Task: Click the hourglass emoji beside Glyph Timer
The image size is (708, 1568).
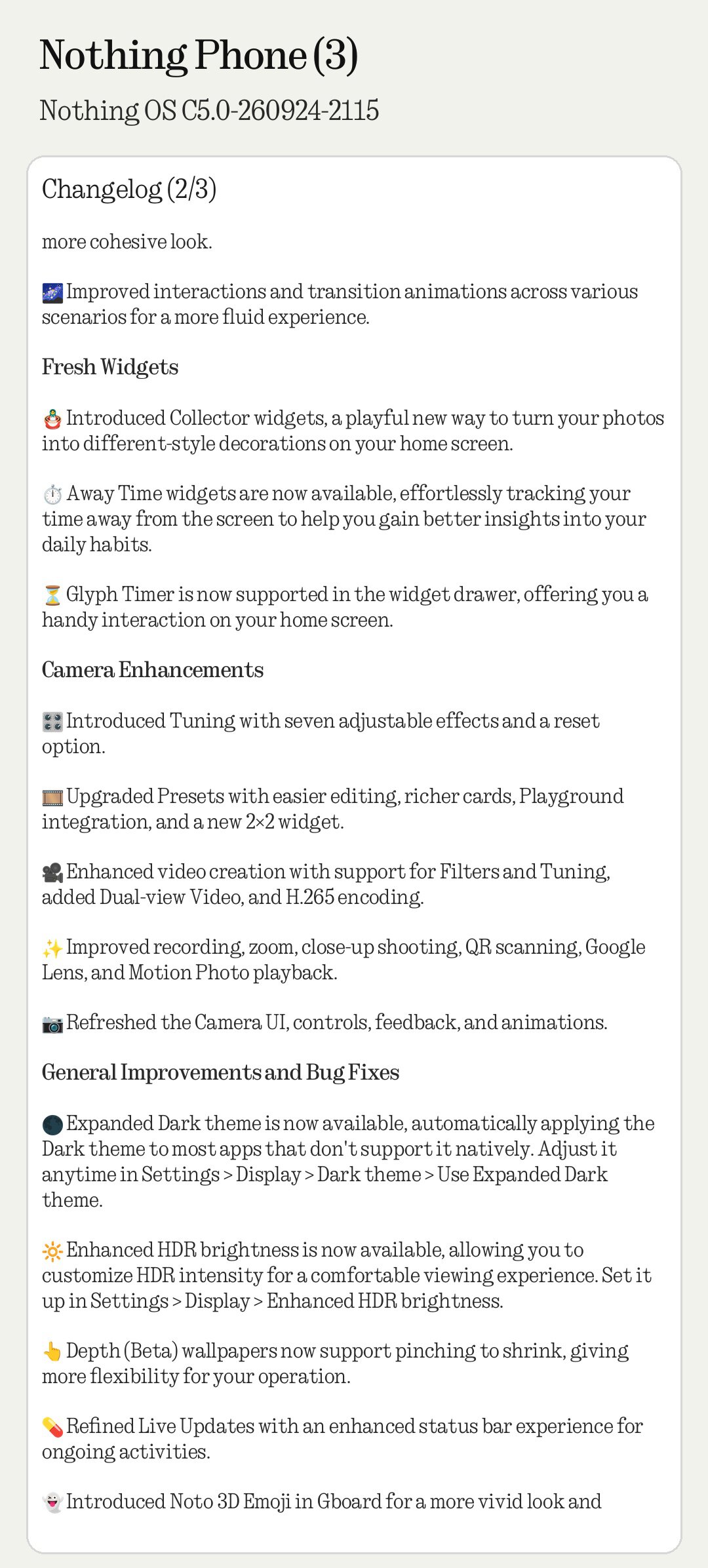Action: coord(52,595)
